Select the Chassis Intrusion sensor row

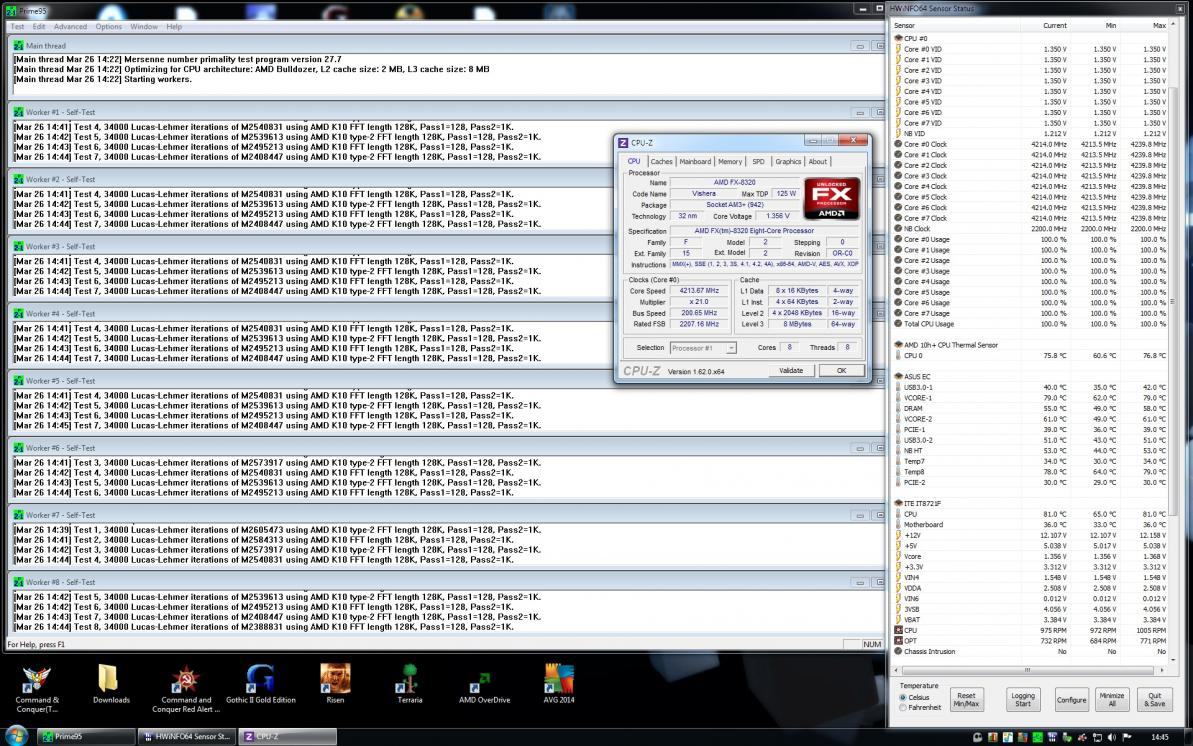1030,652
